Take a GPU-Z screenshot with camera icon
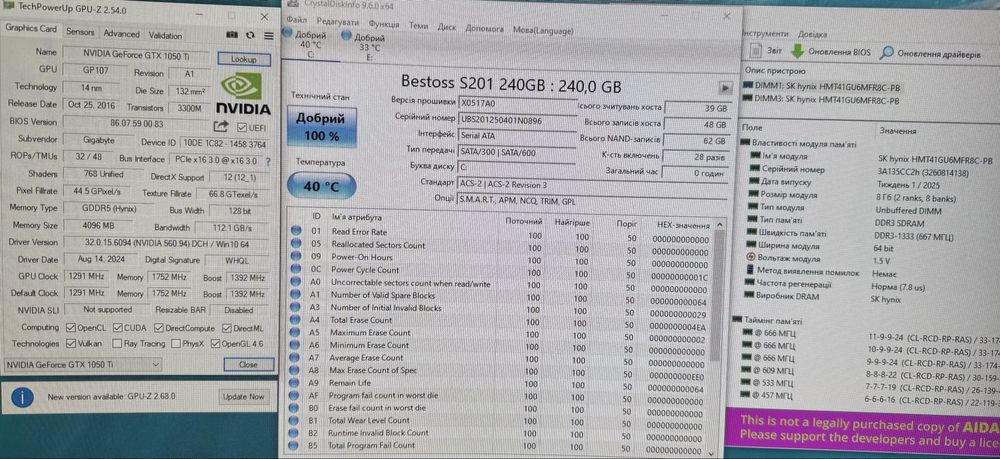 point(233,36)
